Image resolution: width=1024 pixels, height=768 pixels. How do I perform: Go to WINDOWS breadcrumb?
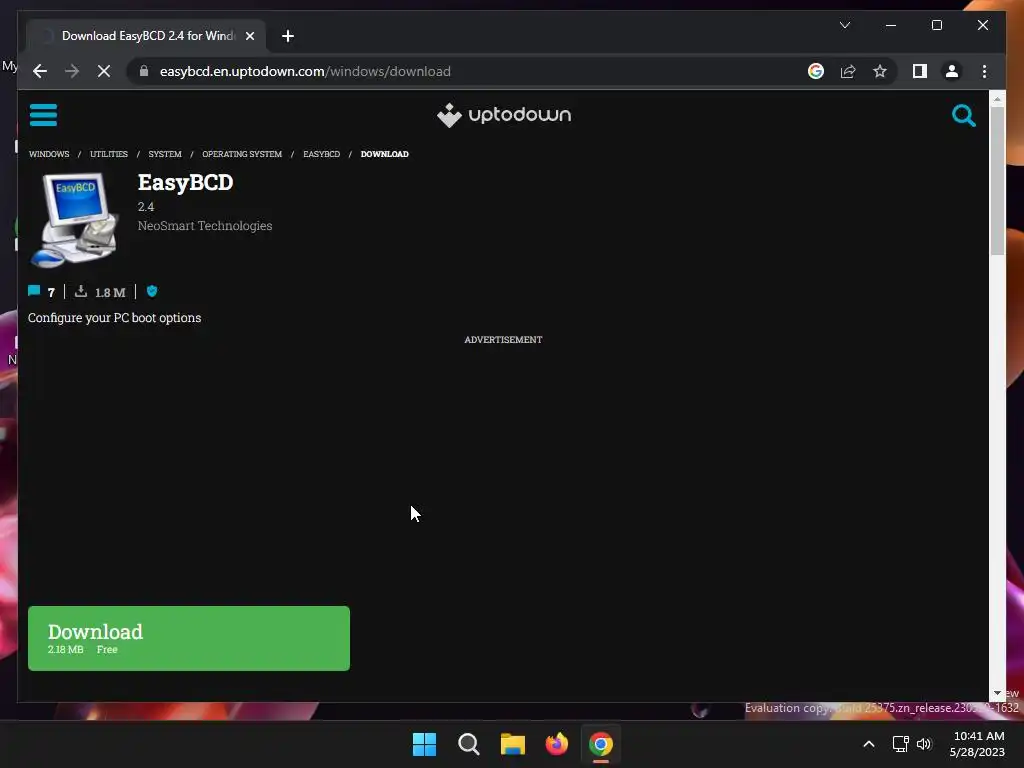pos(49,154)
